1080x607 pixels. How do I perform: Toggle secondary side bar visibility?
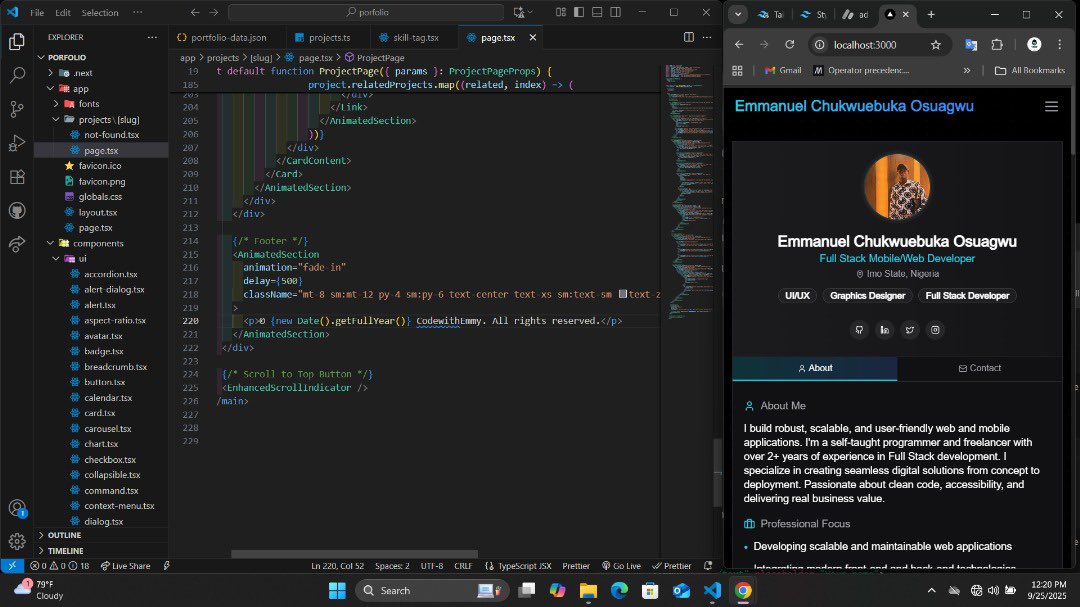click(616, 12)
